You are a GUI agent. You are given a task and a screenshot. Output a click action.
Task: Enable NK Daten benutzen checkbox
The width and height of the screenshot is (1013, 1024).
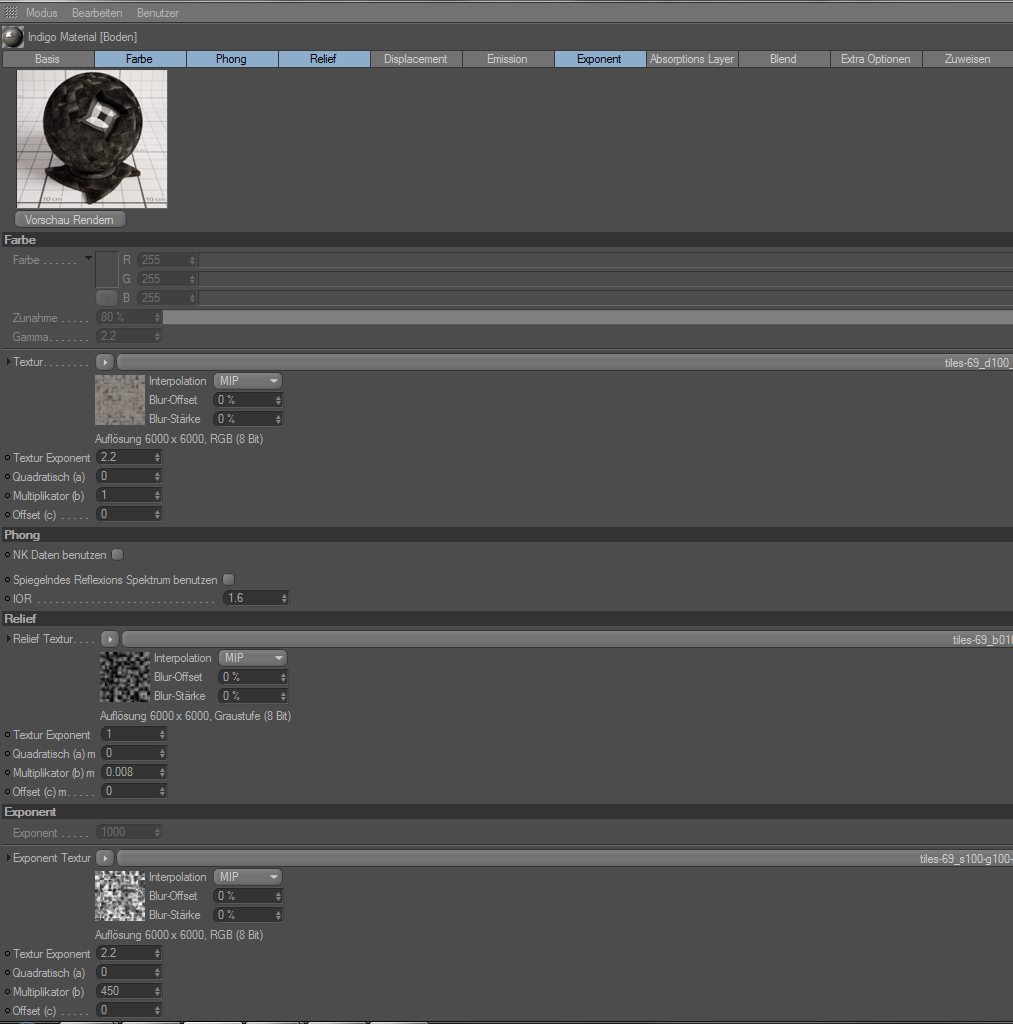118,555
